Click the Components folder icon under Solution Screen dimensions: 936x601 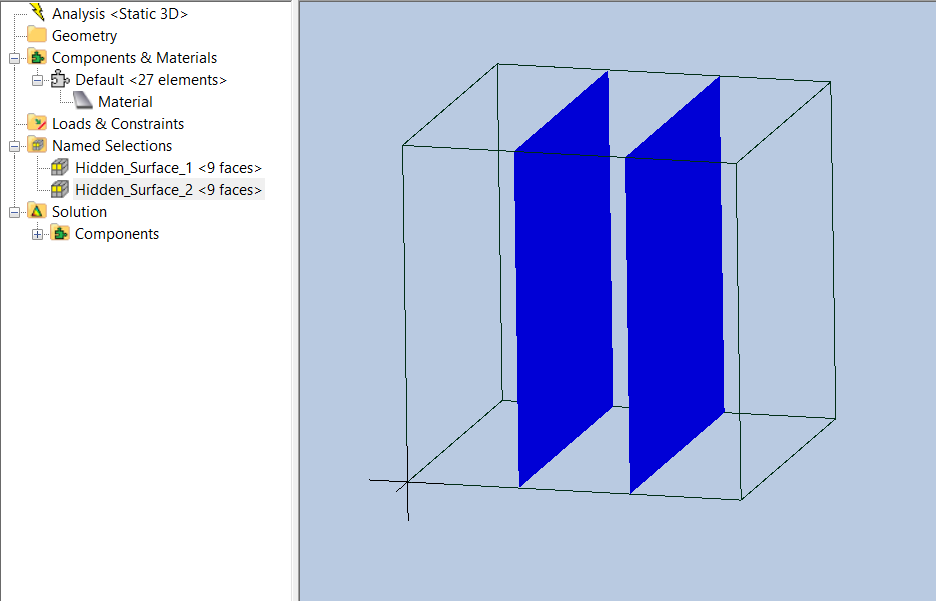coord(60,233)
